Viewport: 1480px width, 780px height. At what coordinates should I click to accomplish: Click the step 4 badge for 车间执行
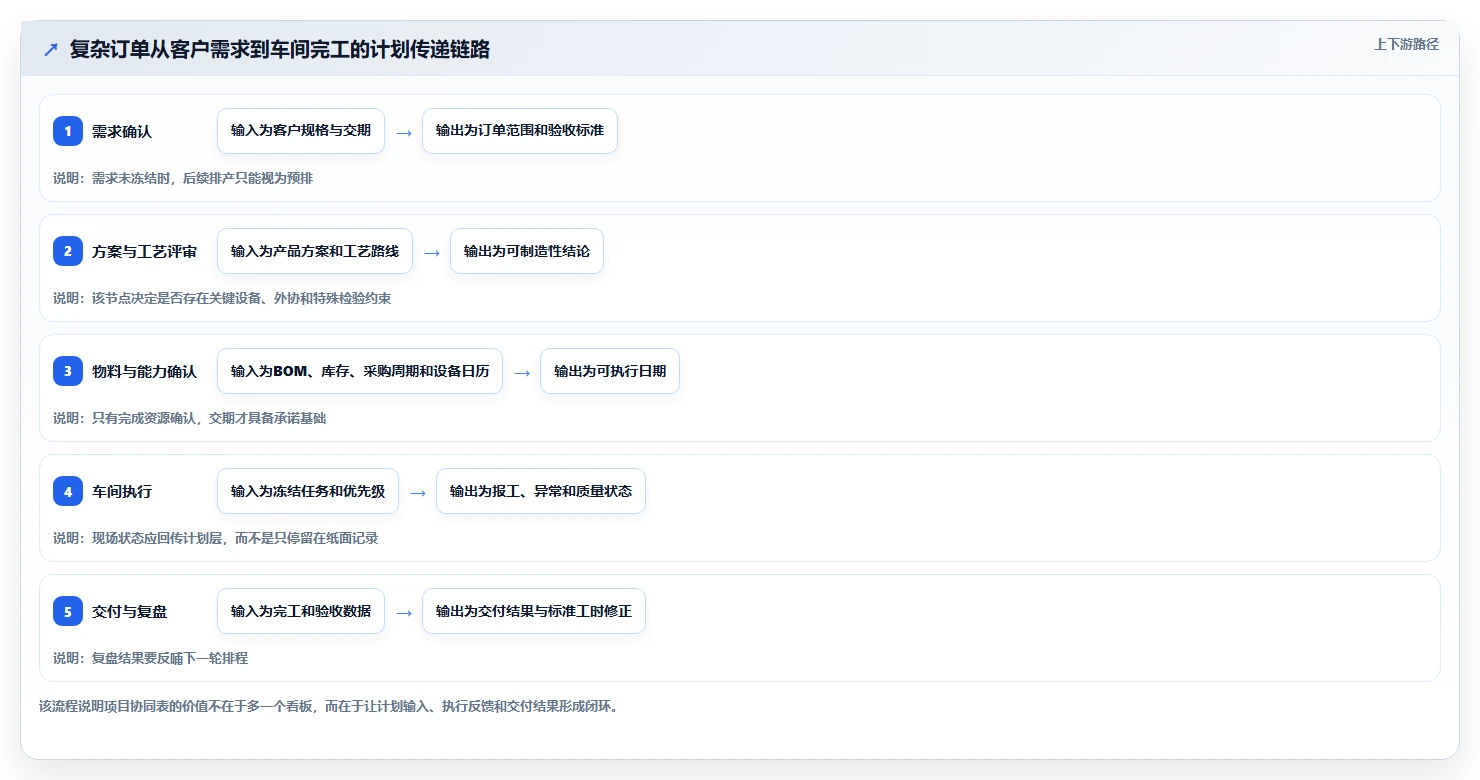(x=68, y=491)
